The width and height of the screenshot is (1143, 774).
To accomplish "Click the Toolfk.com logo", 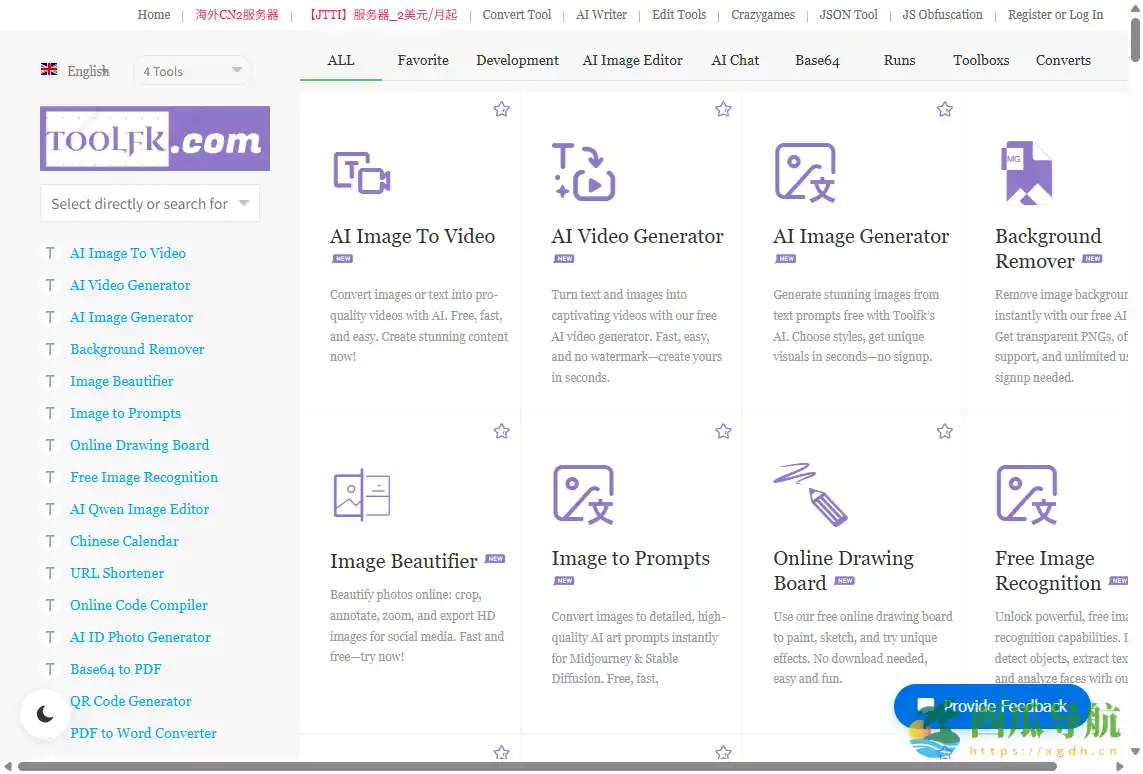I will click(x=155, y=138).
